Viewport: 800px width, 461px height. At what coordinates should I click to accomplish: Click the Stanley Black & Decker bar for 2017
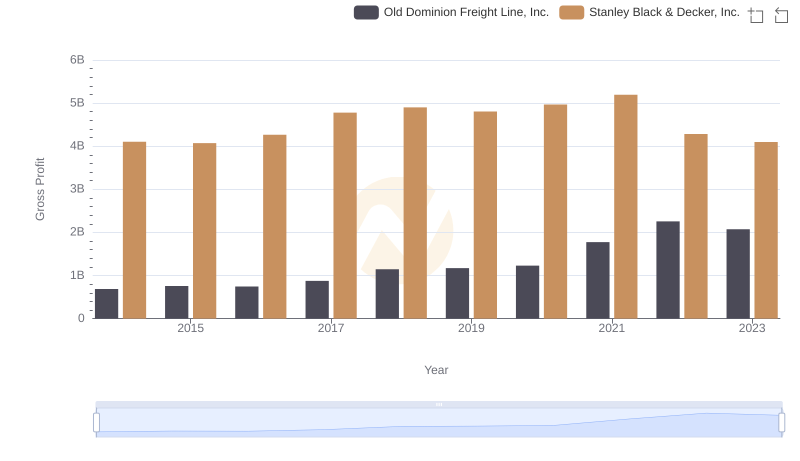click(345, 215)
